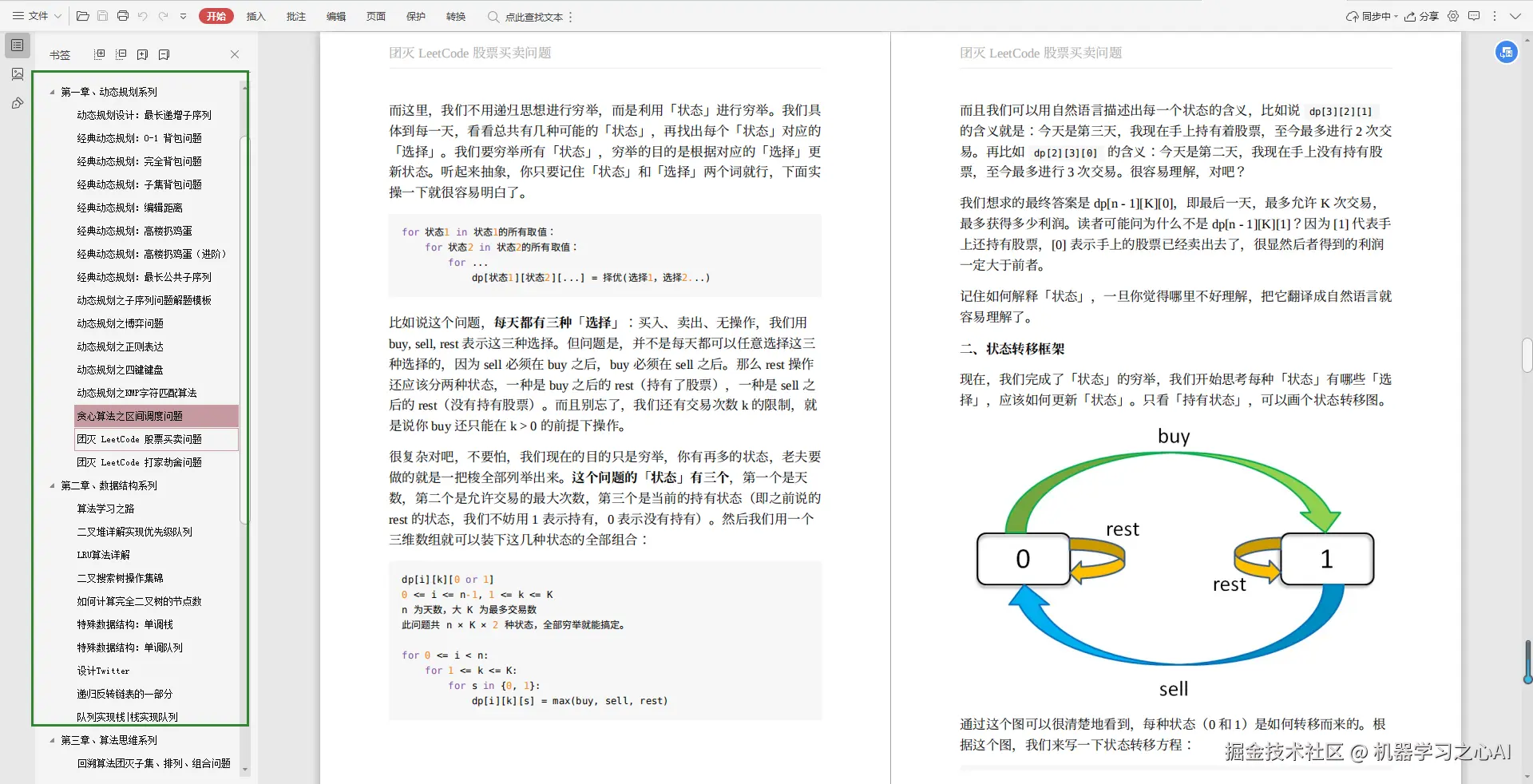Click the 点此查找文本 search field
This screenshot has height=784, width=1533.
[x=533, y=17]
